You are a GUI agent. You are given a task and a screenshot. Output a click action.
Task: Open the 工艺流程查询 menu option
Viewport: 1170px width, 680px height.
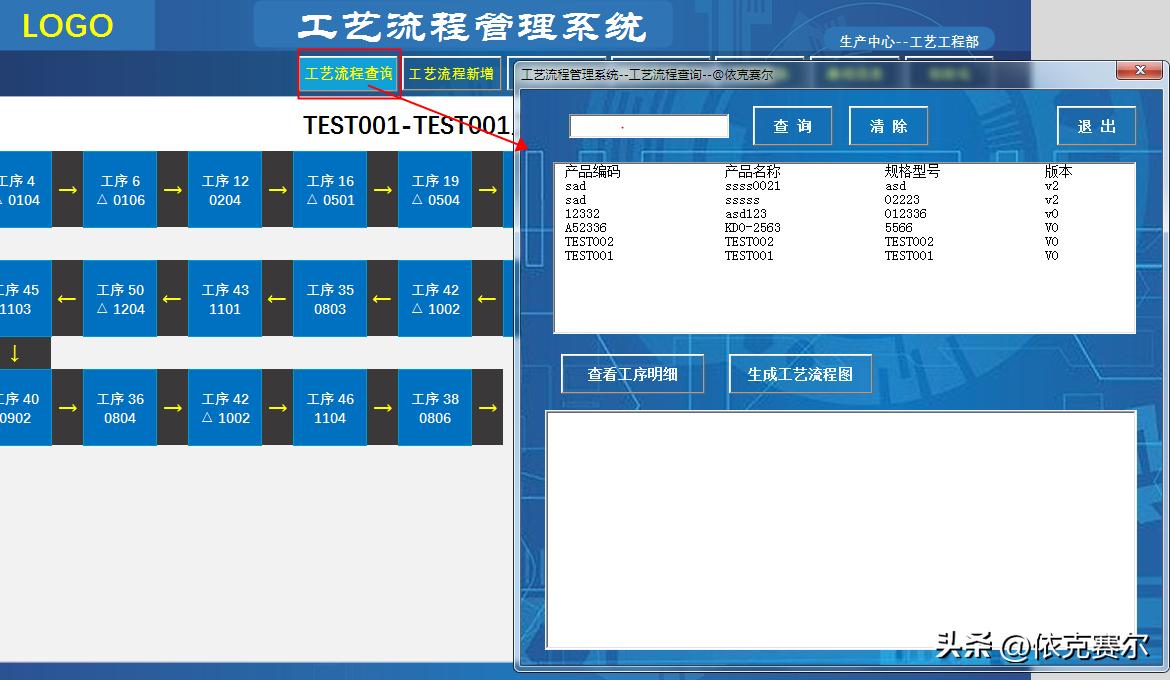[348, 73]
